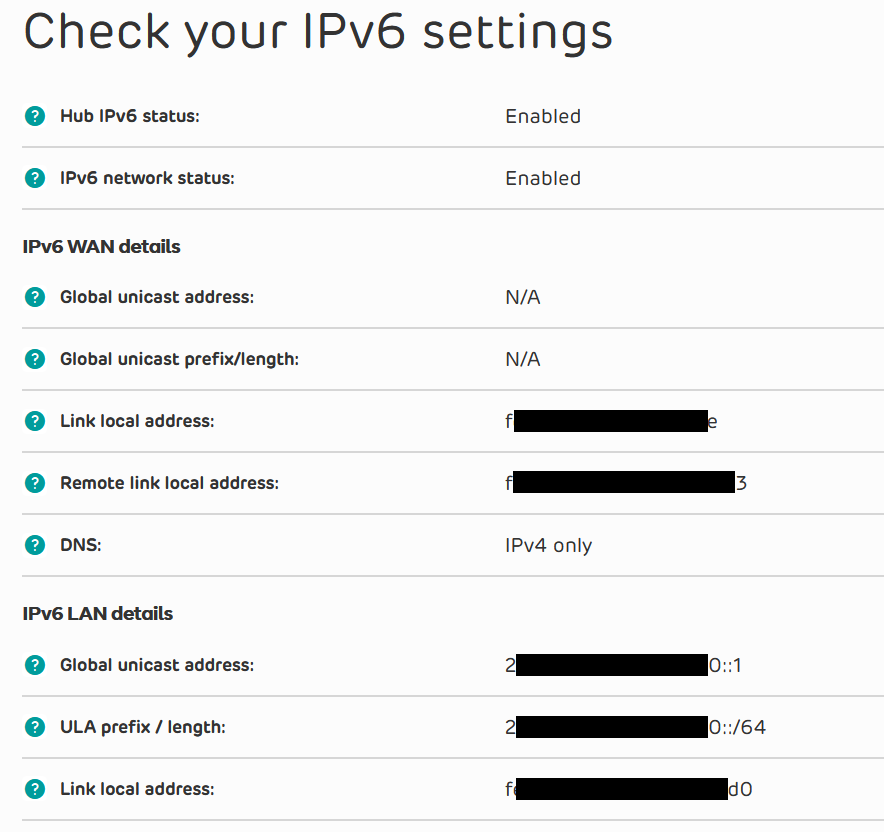Click the IPv6 network status Enabled value
The width and height of the screenshot is (884, 832).
[x=543, y=179]
